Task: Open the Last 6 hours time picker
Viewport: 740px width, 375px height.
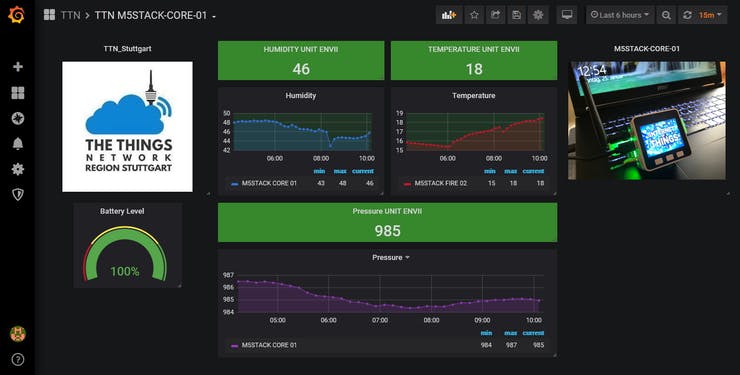Action: (620, 15)
